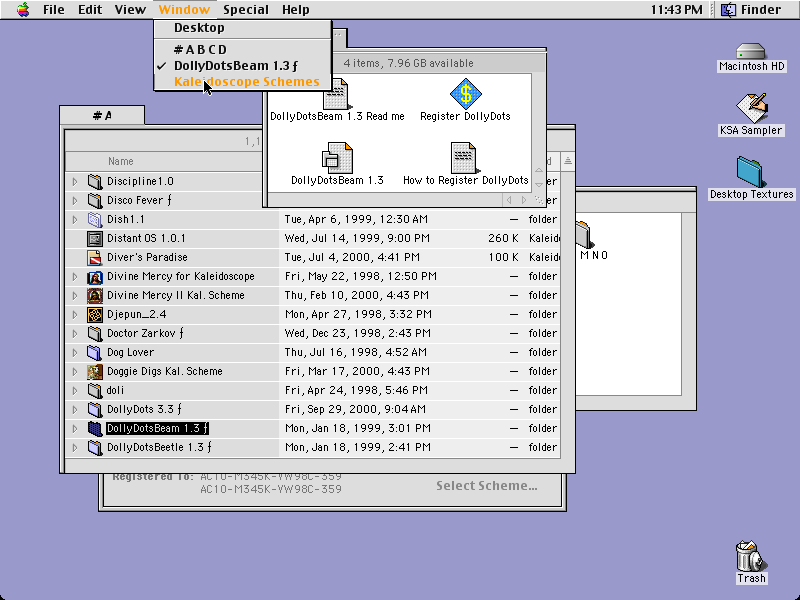800x600 pixels.
Task: Expand Divine Mercy for Kaleidoscope triangle
Action: point(74,277)
